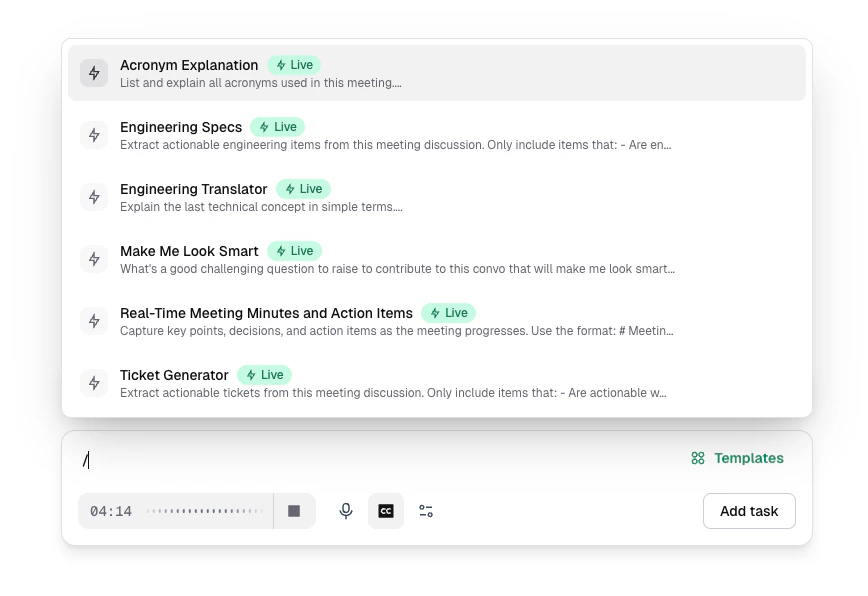Click the Ticket Generator lightning bolt icon
This screenshot has height=596, width=868.
(94, 383)
